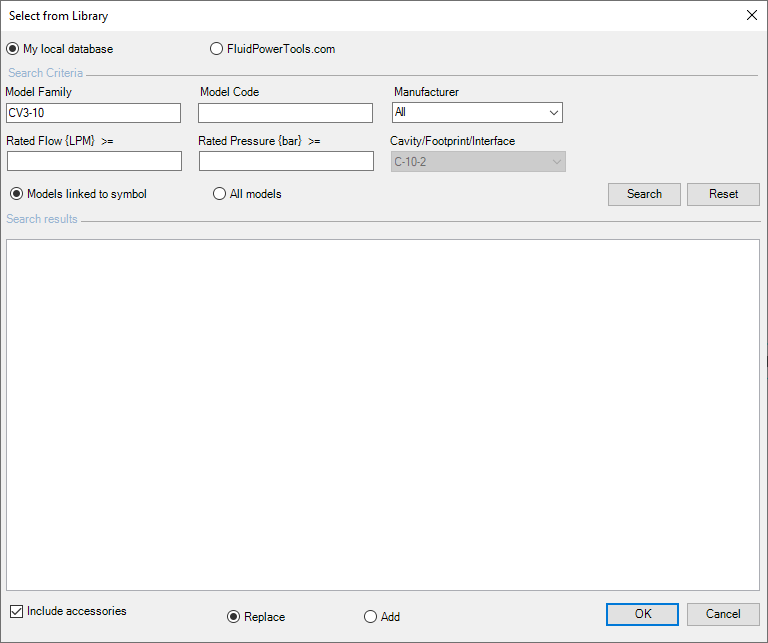This screenshot has width=768, height=643.
Task: Choose the Add radio button
Action: pyautogui.click(x=370, y=617)
